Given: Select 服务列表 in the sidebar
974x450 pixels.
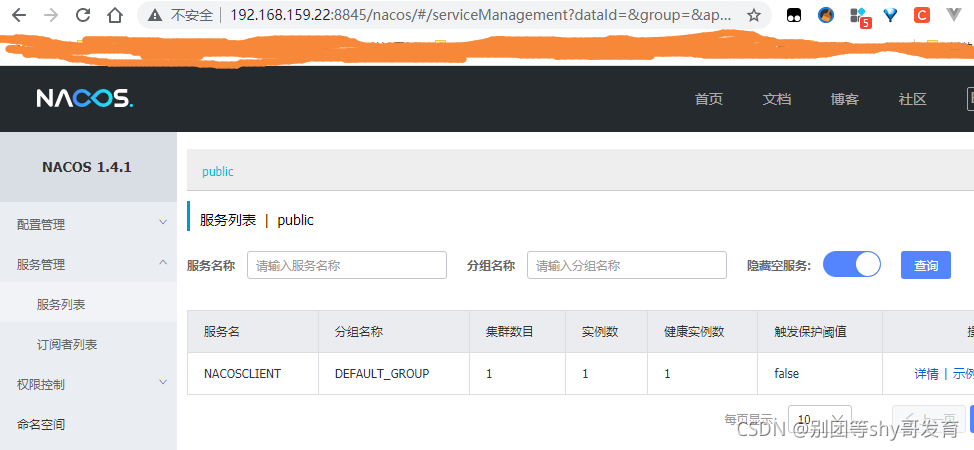Looking at the screenshot, I should 88,305.
